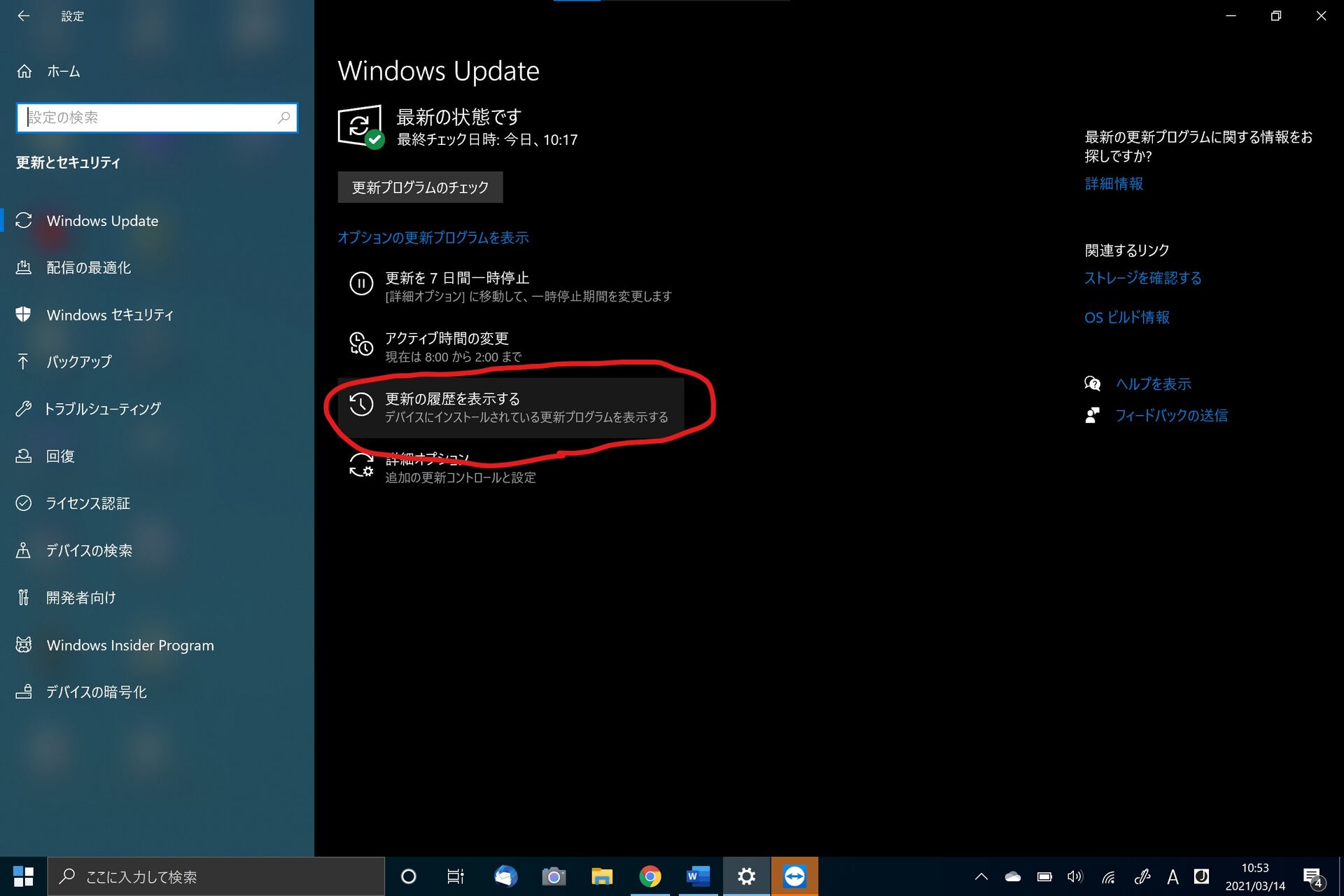Open the OS ビルド情報 link

(1126, 318)
